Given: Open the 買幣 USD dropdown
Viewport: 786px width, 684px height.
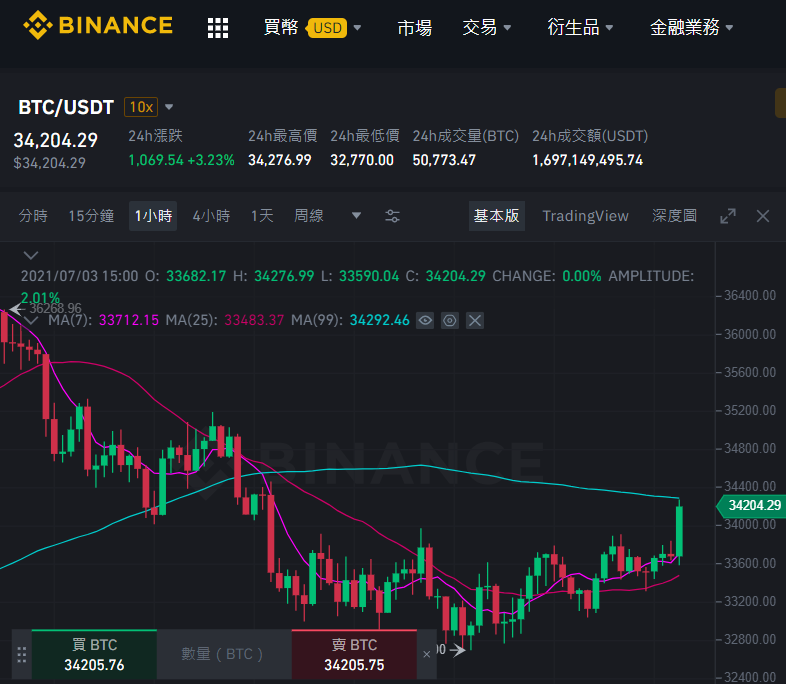Looking at the screenshot, I should point(312,28).
